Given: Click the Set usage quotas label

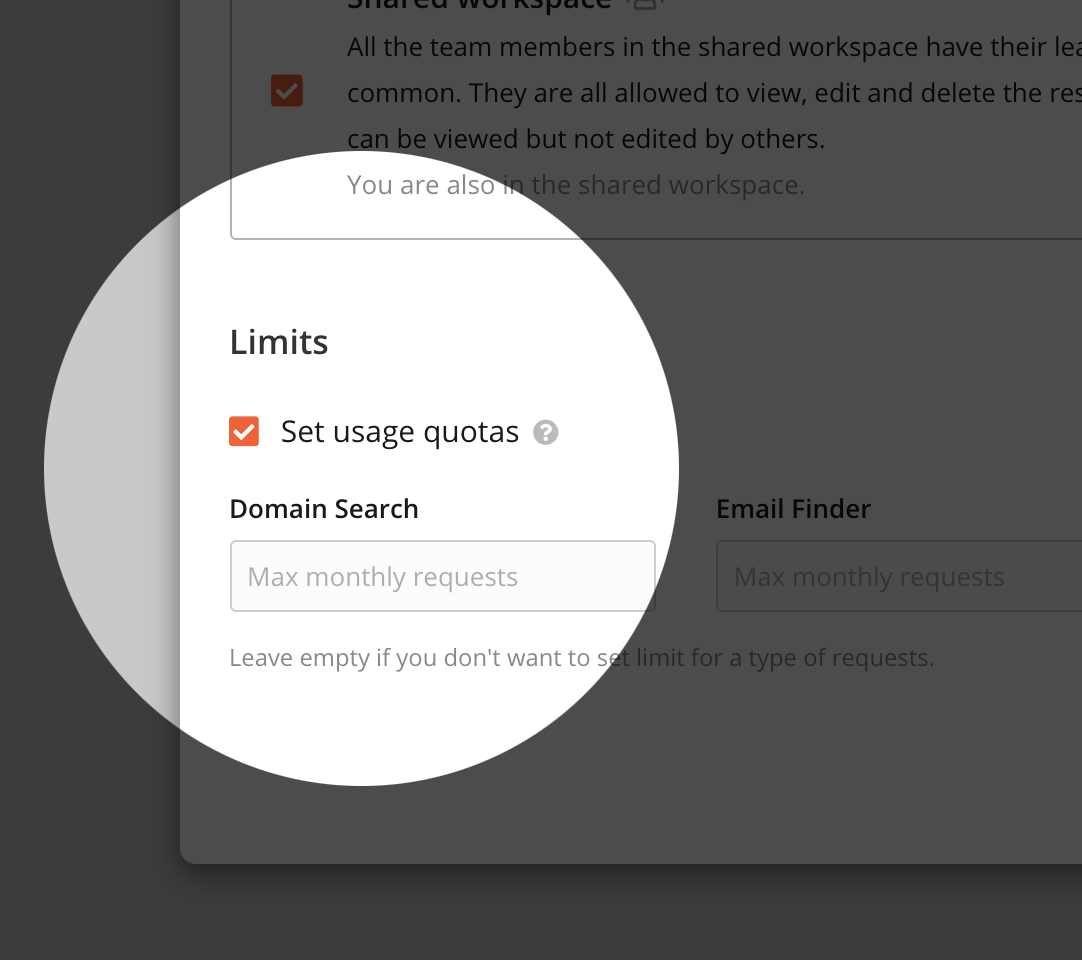Looking at the screenshot, I should click(400, 433).
